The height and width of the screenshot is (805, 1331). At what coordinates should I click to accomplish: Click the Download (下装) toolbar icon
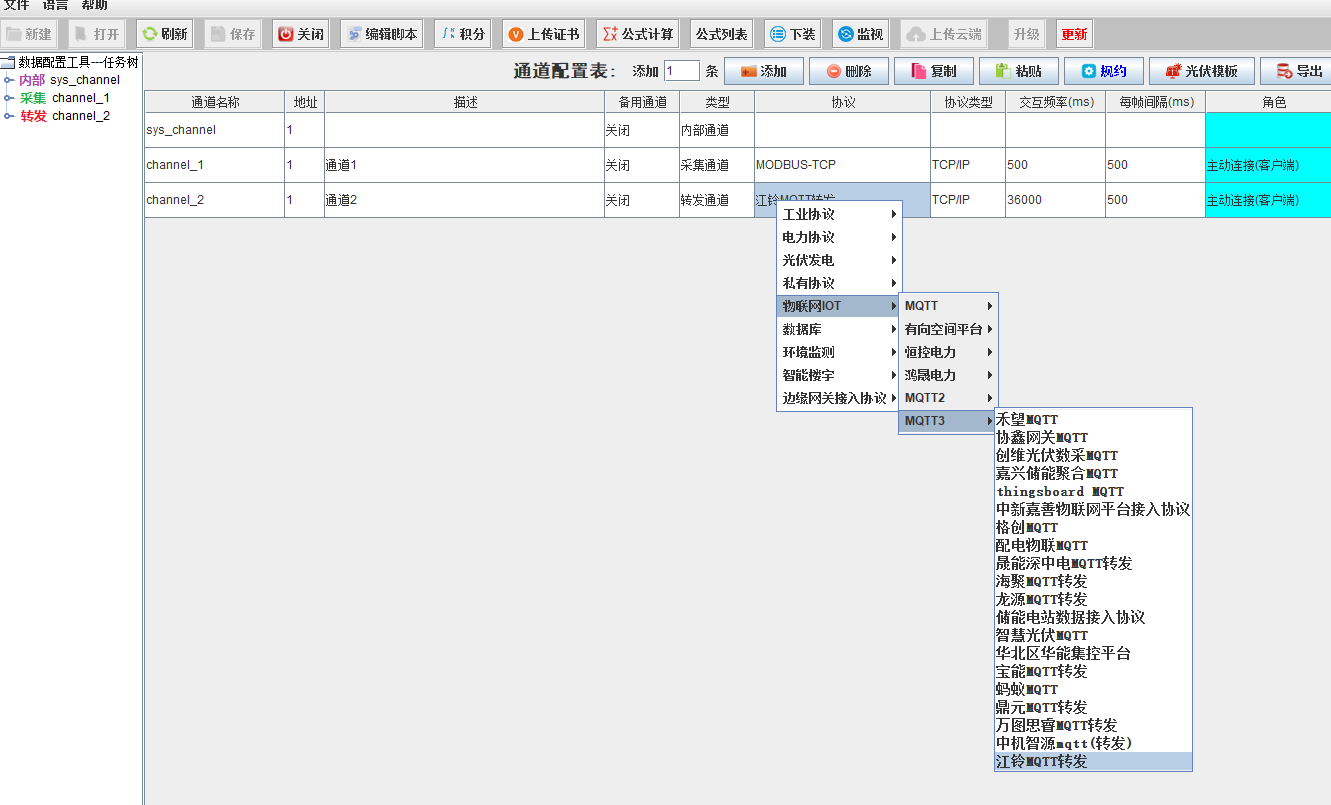(778, 34)
